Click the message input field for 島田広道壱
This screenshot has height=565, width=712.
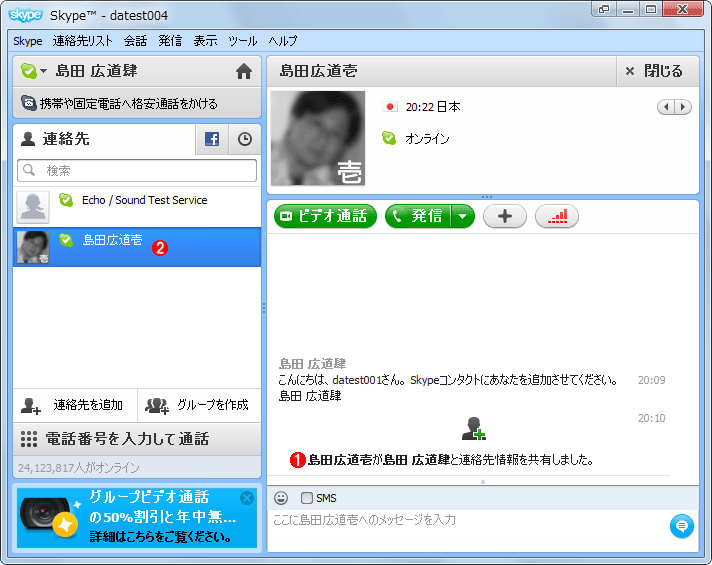(x=468, y=528)
